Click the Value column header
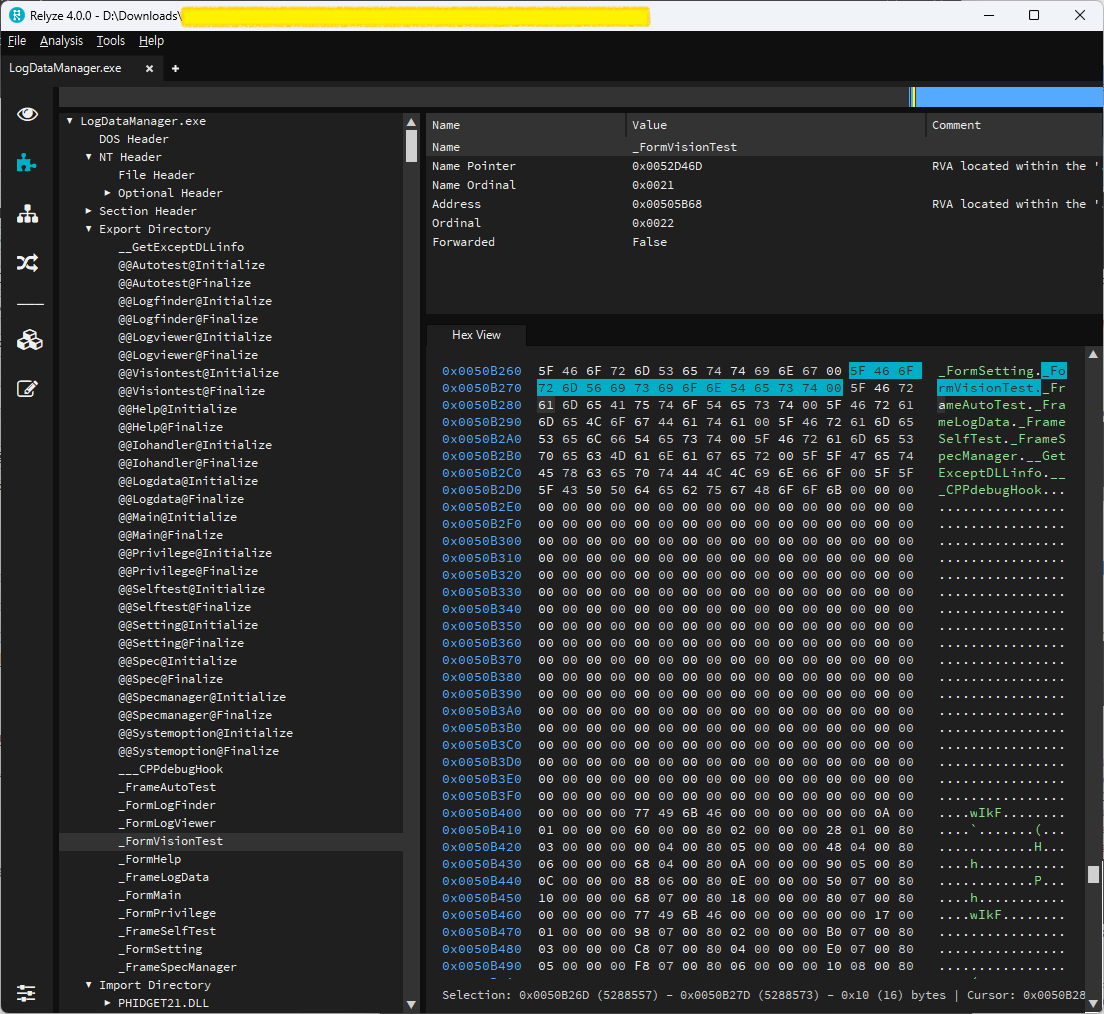 tap(775, 125)
